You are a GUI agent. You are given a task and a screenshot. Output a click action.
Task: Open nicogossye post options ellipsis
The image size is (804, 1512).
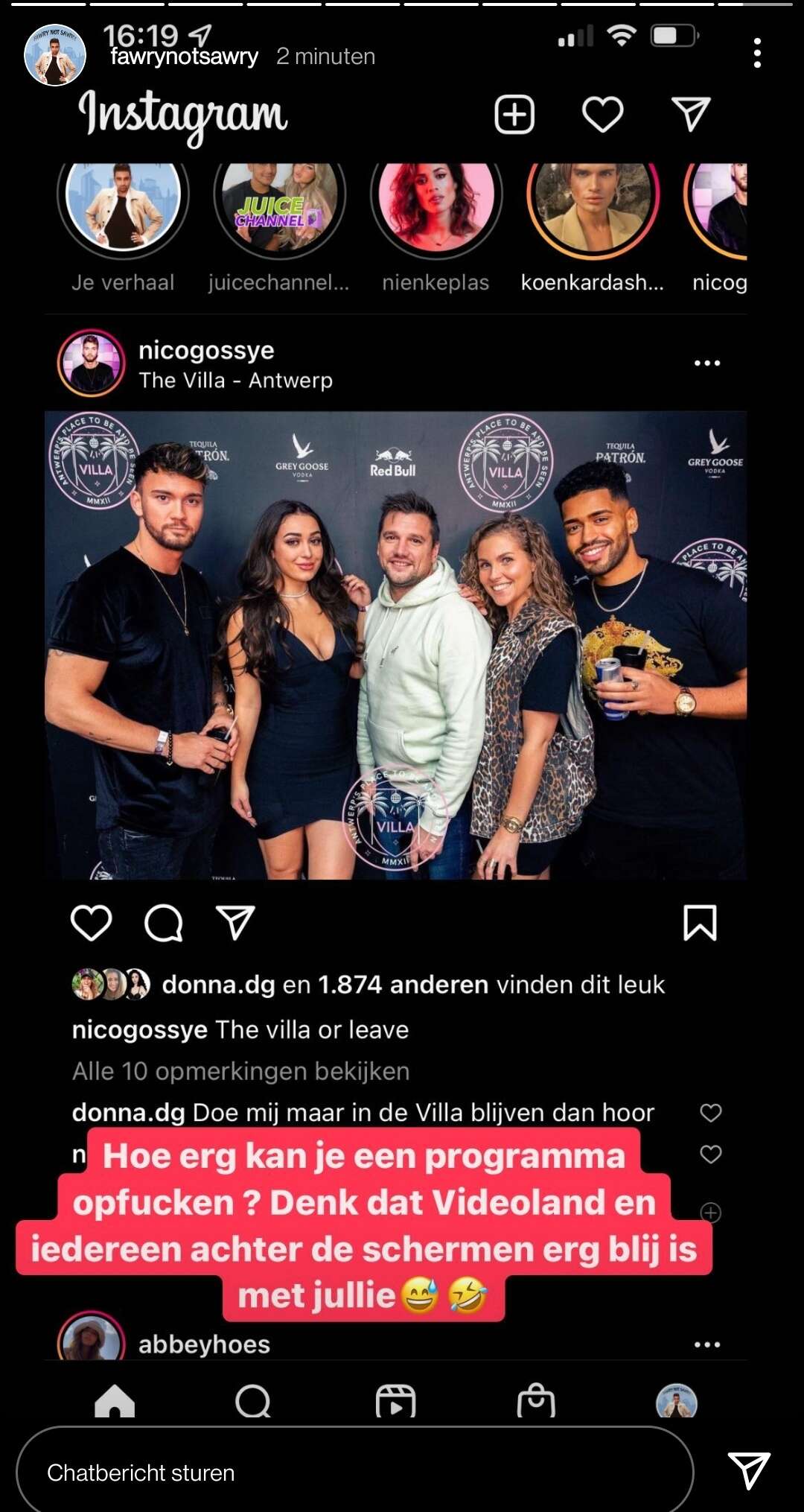click(x=707, y=363)
